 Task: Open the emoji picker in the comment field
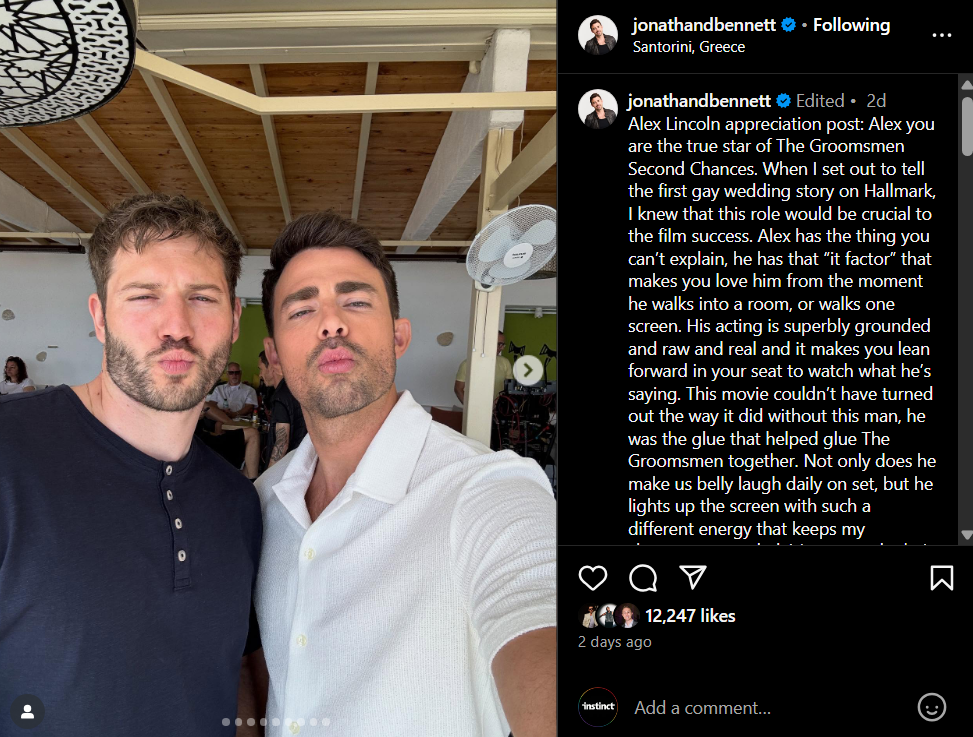tap(929, 707)
